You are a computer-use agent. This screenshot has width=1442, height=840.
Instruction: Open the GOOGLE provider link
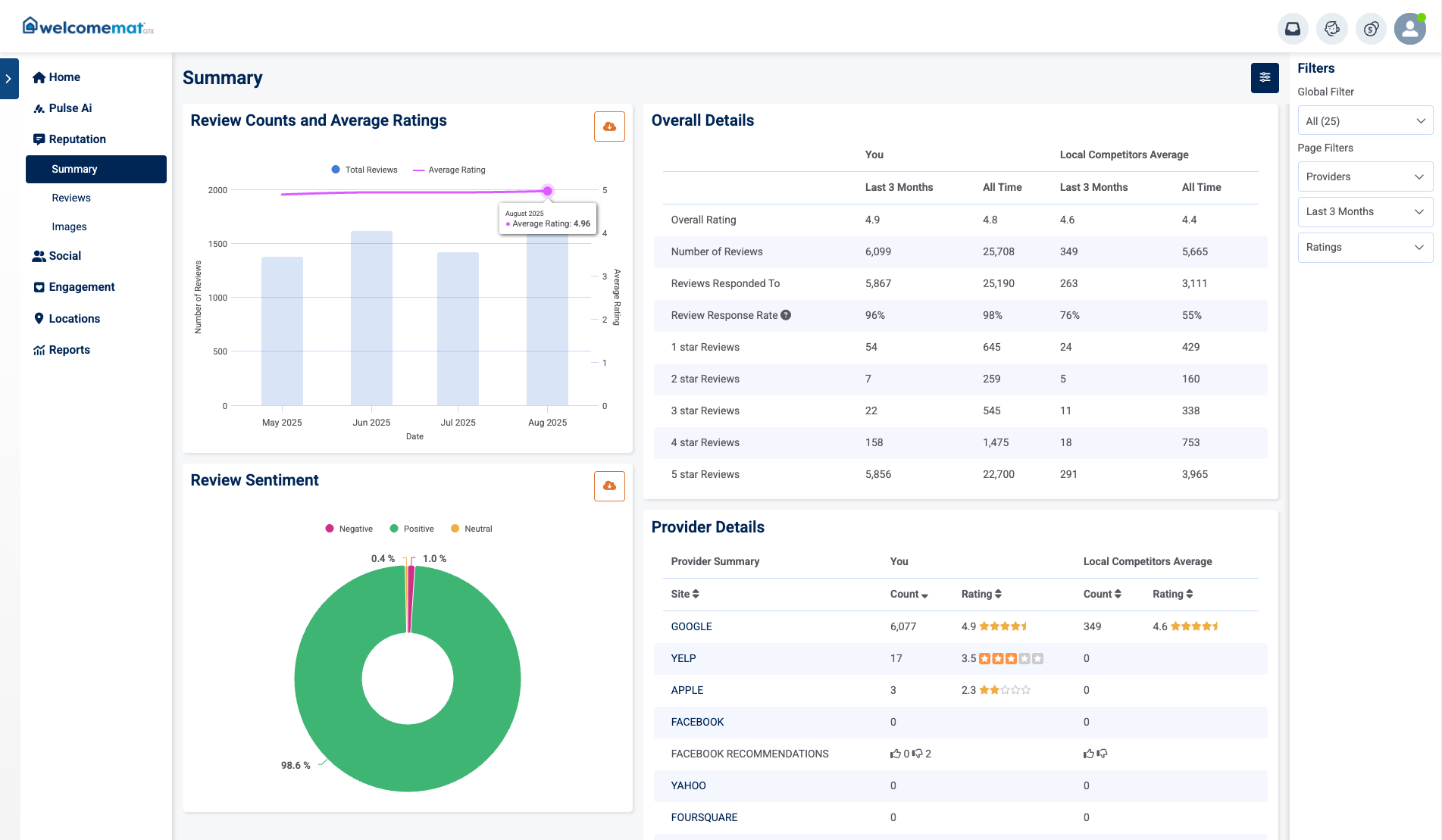(692, 626)
